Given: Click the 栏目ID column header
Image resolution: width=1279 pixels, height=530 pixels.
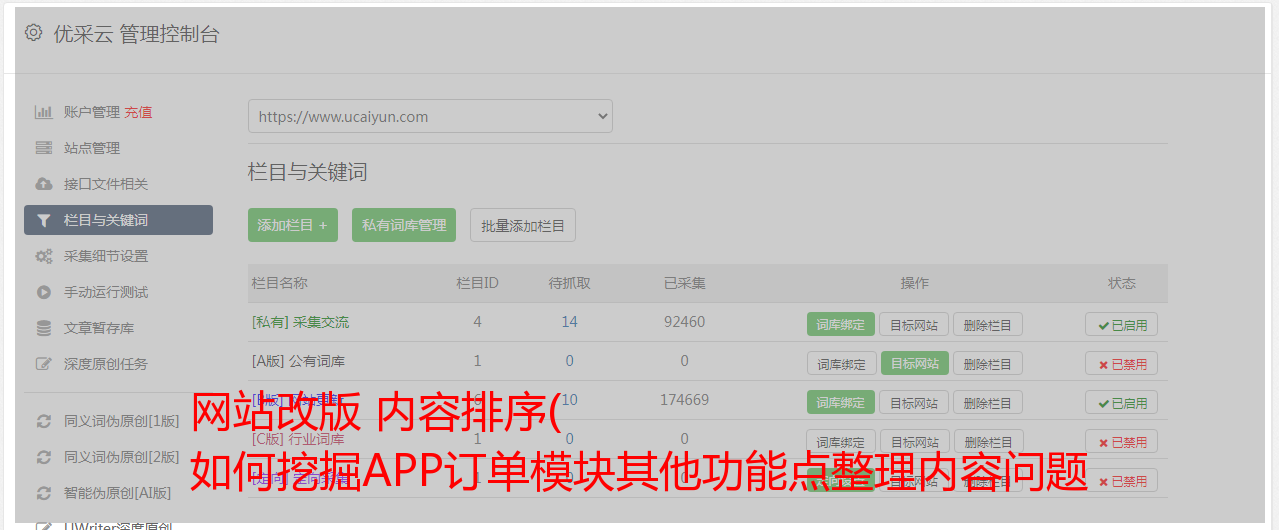Looking at the screenshot, I should click(x=477, y=283).
